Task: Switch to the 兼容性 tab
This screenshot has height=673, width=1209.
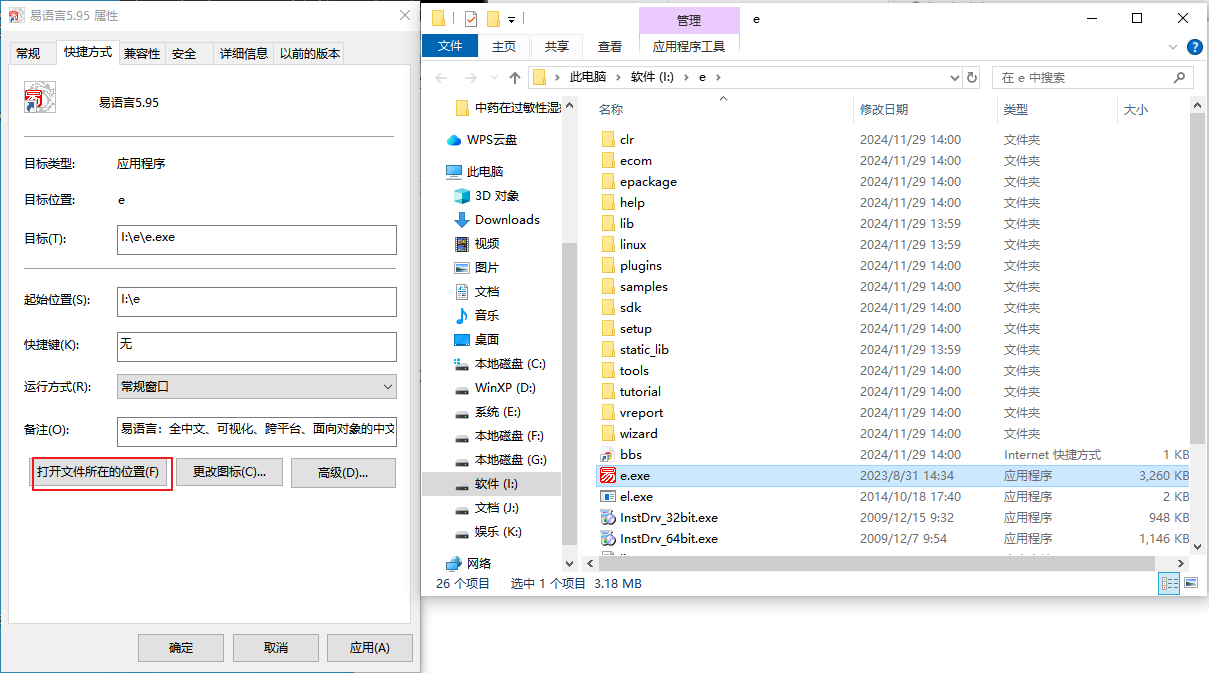Action: tap(141, 54)
